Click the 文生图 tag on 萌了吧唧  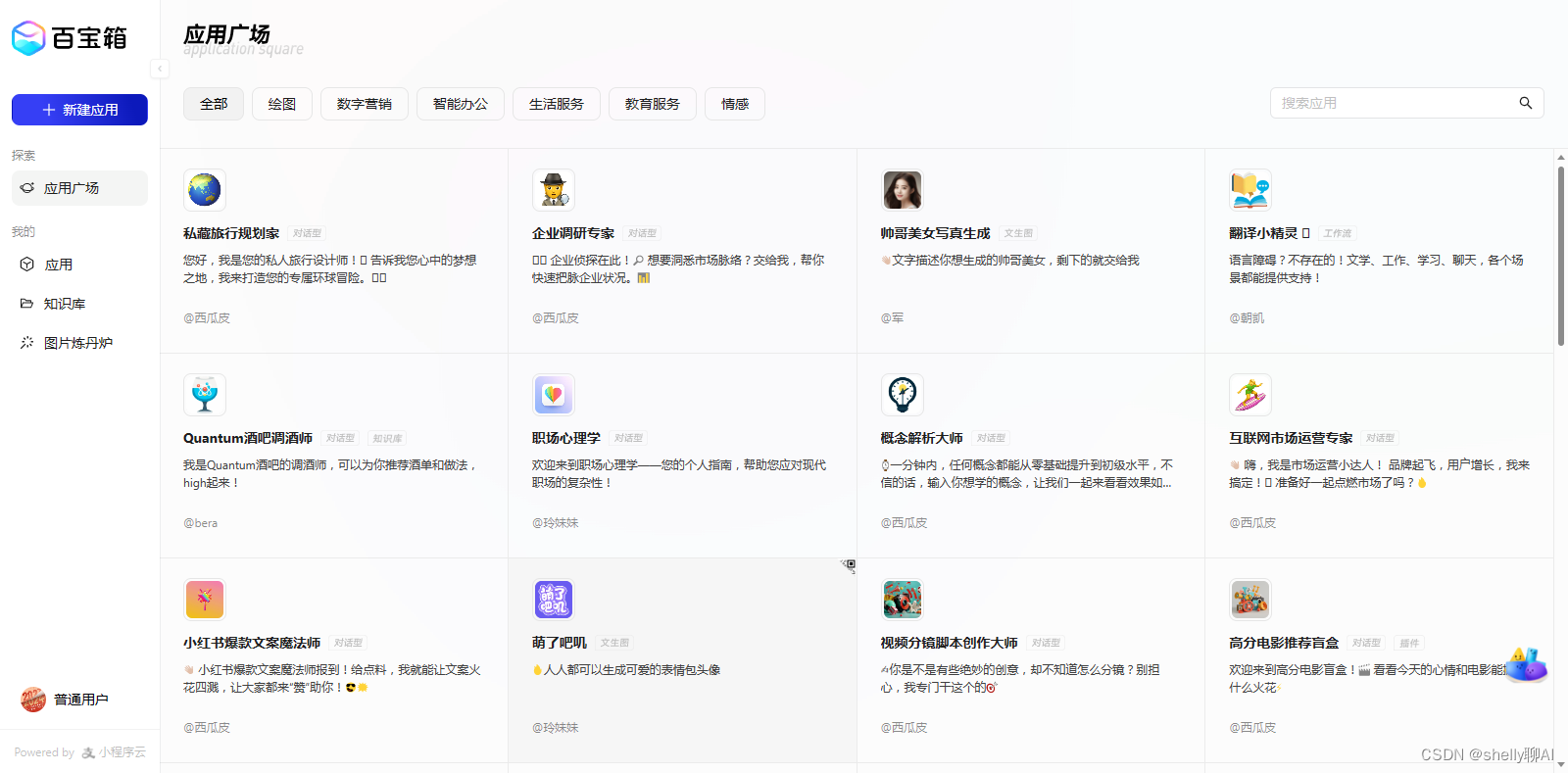(x=614, y=643)
